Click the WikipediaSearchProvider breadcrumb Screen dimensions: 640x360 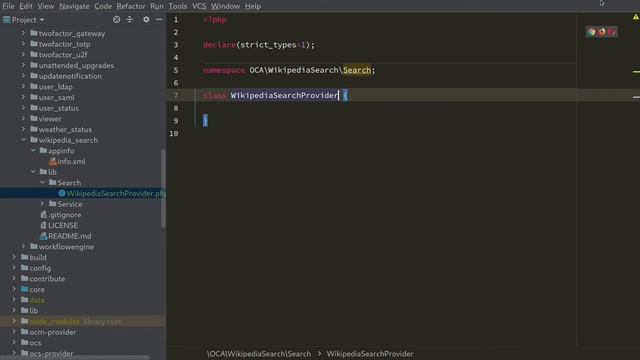pyautogui.click(x=370, y=354)
